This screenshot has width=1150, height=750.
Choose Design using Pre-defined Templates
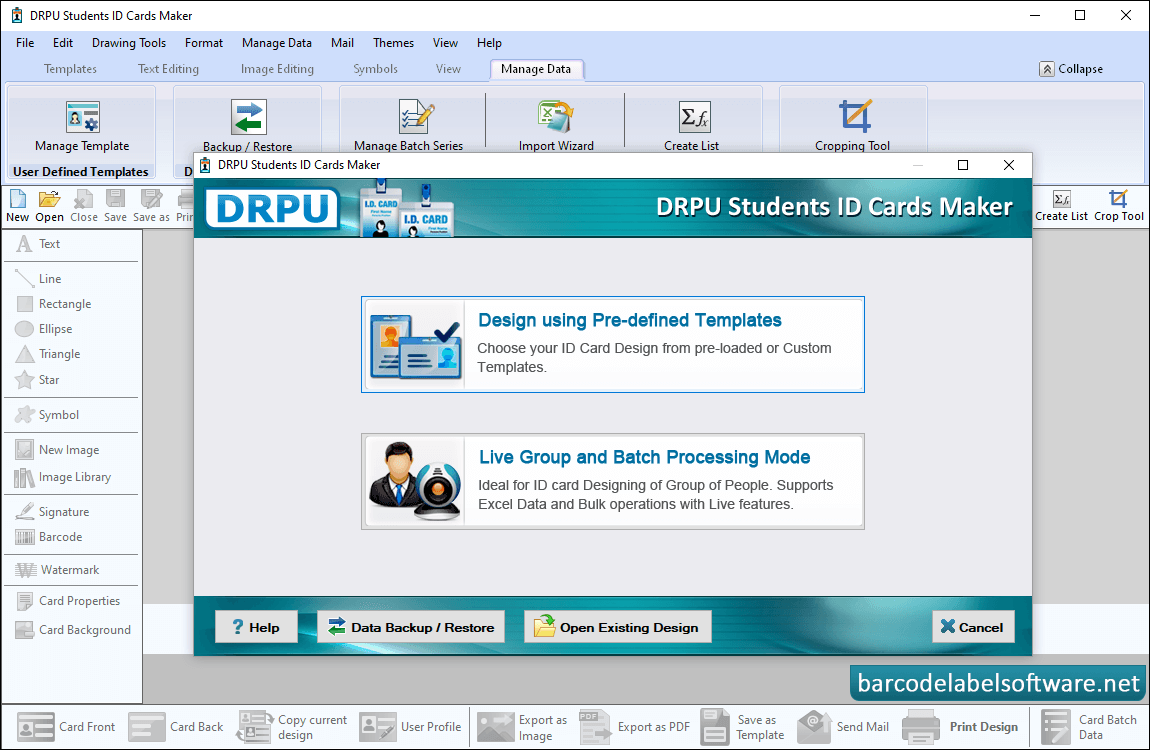613,345
